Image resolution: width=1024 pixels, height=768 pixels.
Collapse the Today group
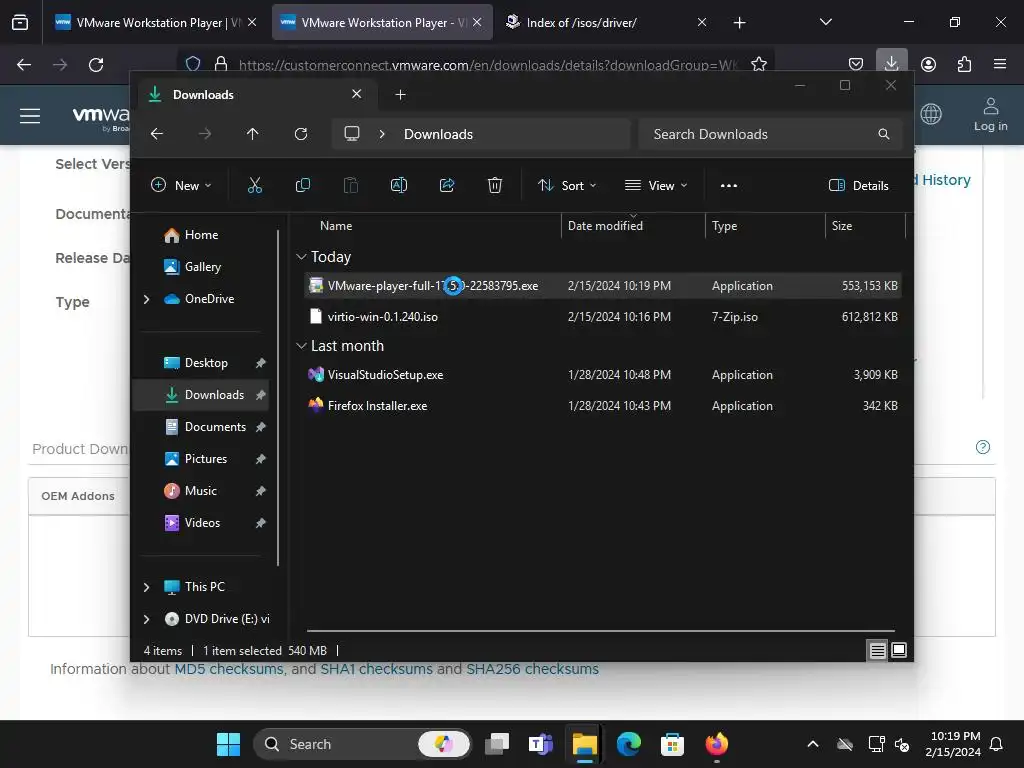(301, 257)
